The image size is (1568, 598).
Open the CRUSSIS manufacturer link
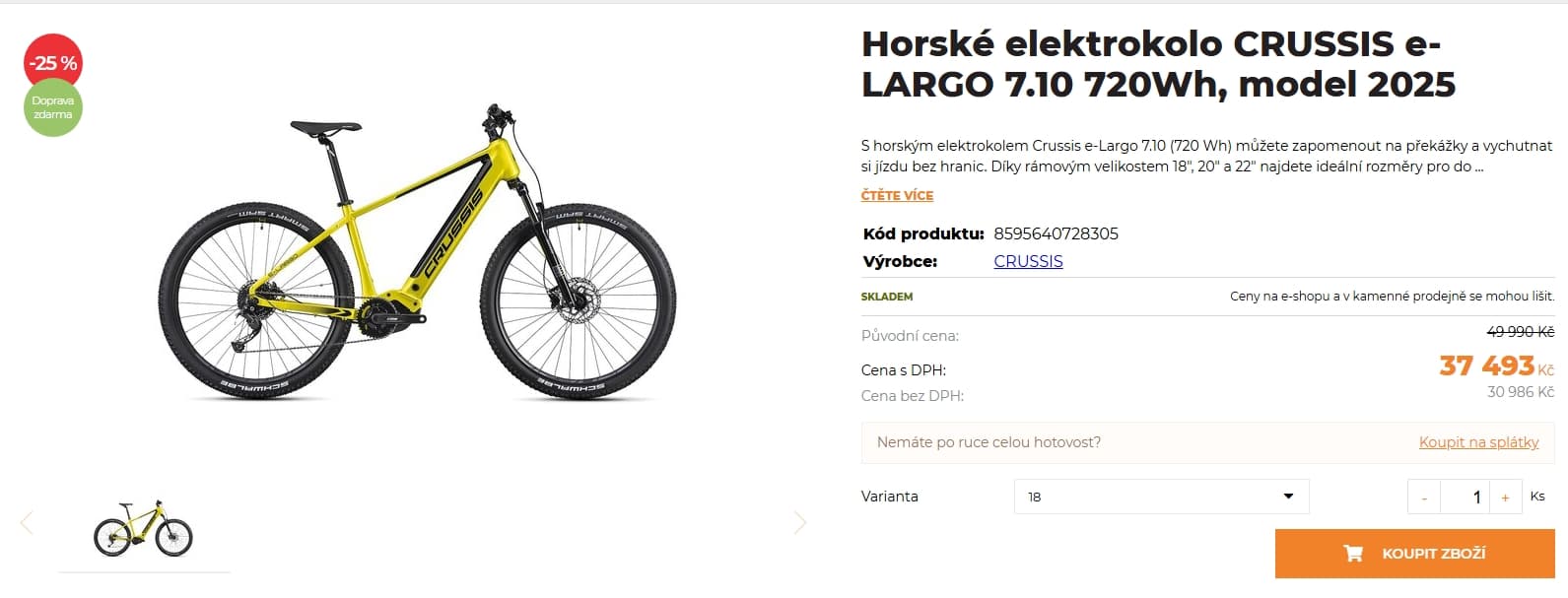[x=1028, y=261]
